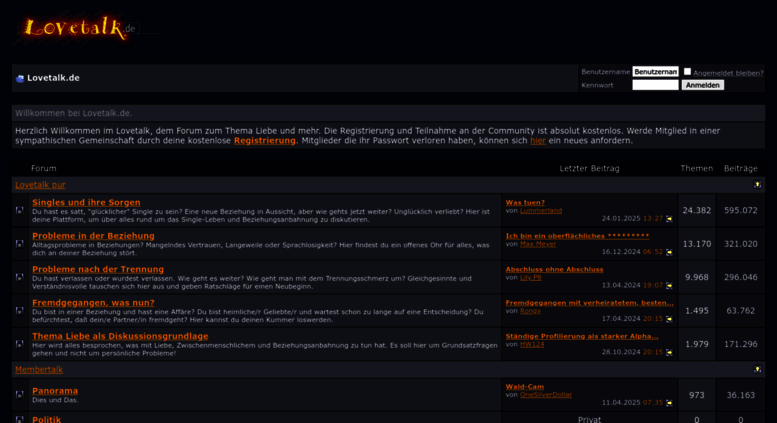Screen dimensions: 777x423
Task: View profile of user Rongy
Action: [x=530, y=311]
